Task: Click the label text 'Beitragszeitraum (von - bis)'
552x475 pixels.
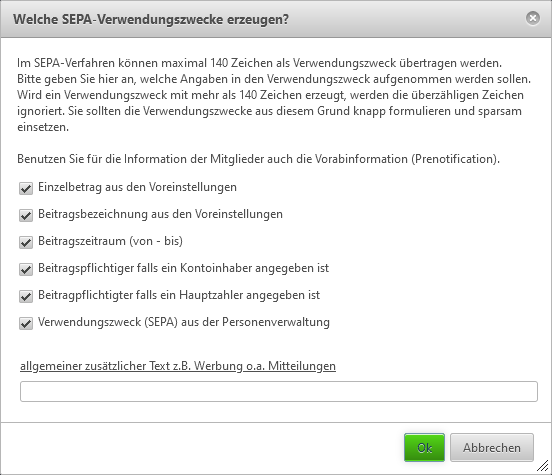Action: tap(110, 241)
